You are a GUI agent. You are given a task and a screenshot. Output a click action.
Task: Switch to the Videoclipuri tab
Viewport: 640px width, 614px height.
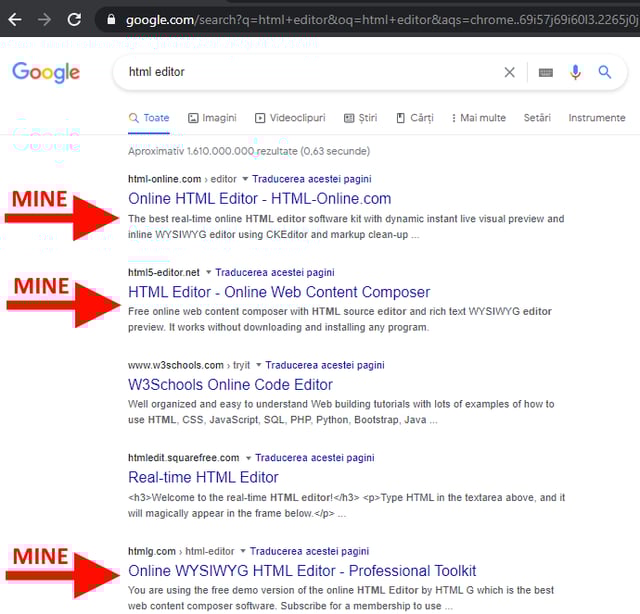click(x=290, y=118)
